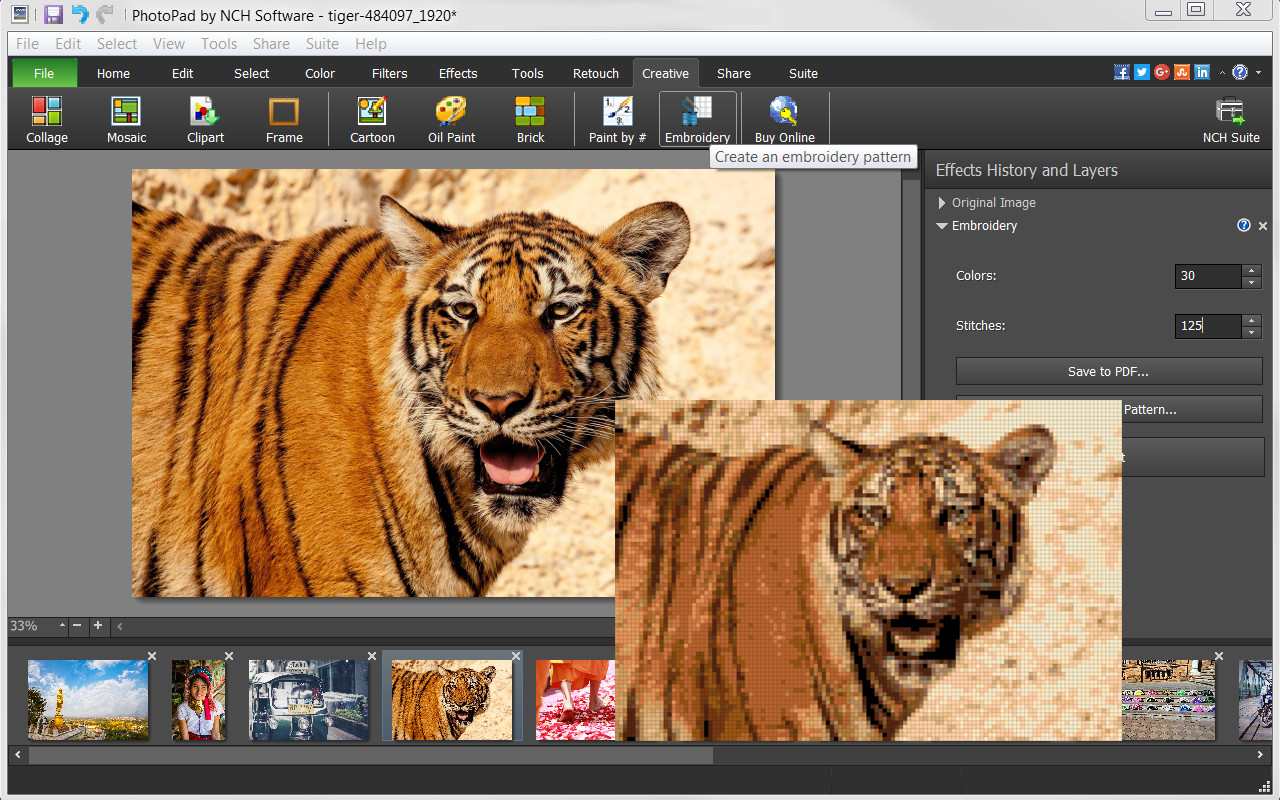Expand the Original Image entry
This screenshot has height=800, width=1280.
(x=941, y=202)
